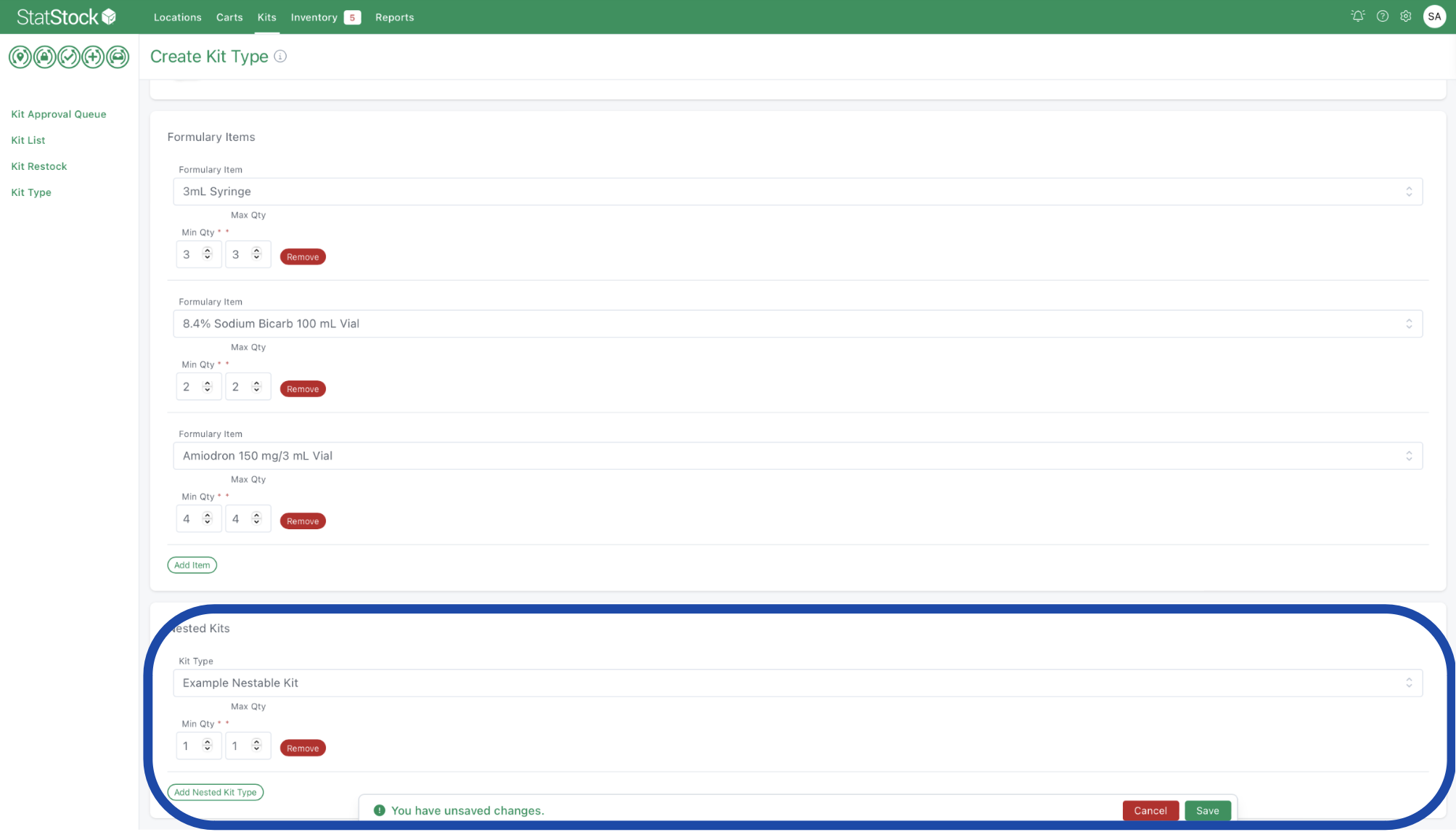This screenshot has height=832, width=1456.
Task: Remove the 8.4% Sodium Bicarb item
Action: [303, 389]
